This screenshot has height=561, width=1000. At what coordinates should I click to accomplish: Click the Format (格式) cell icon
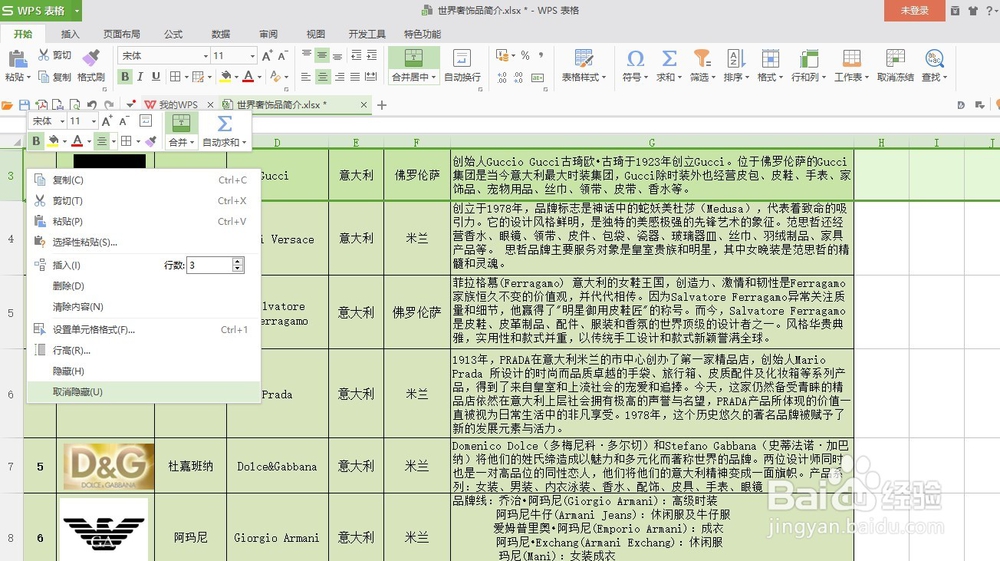click(770, 58)
